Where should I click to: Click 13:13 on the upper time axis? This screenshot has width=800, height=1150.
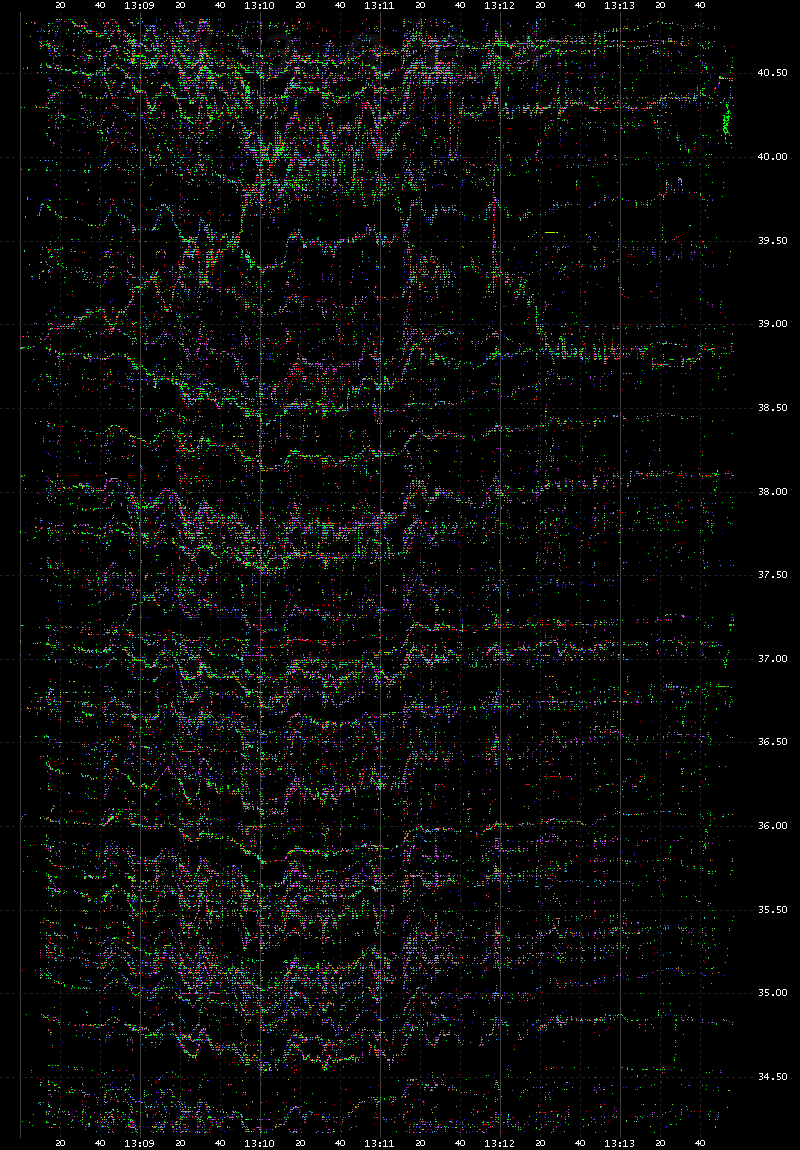(x=620, y=5)
